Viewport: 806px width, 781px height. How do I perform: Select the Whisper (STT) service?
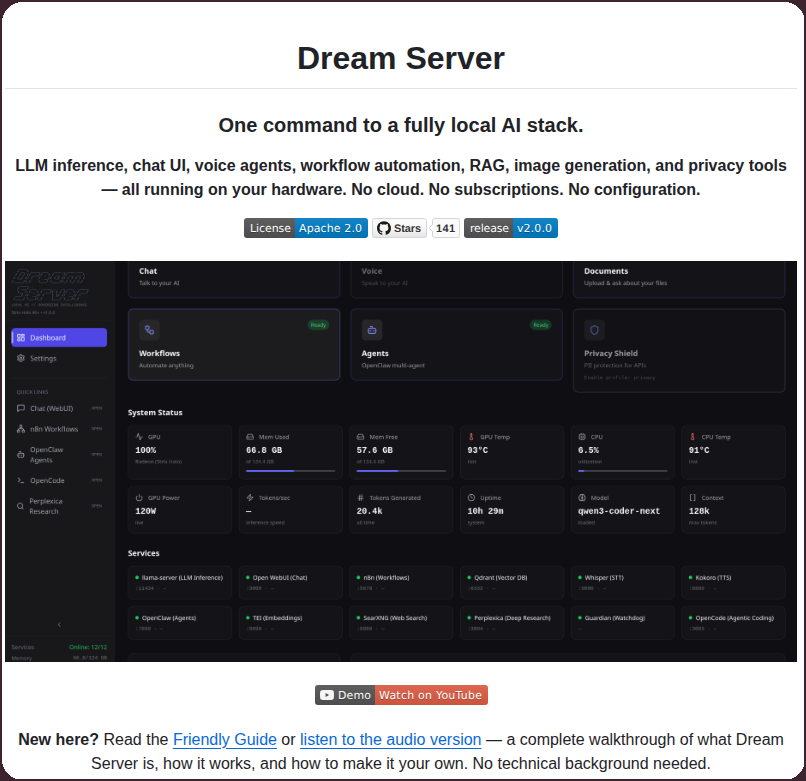click(x=622, y=583)
